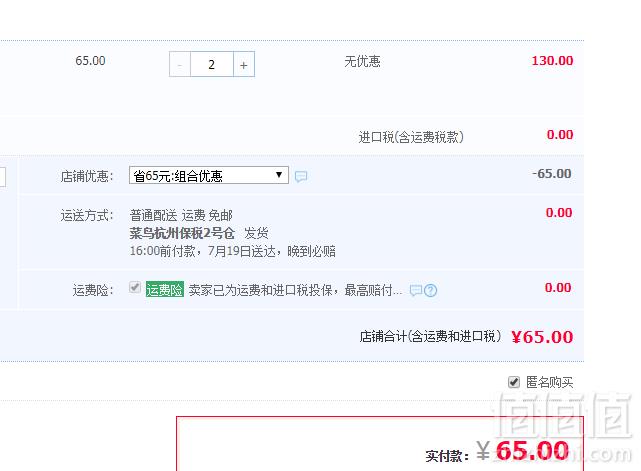This screenshot has height=471, width=641.
Task: Click the 进口税(含运费税款) label
Action: (x=411, y=137)
